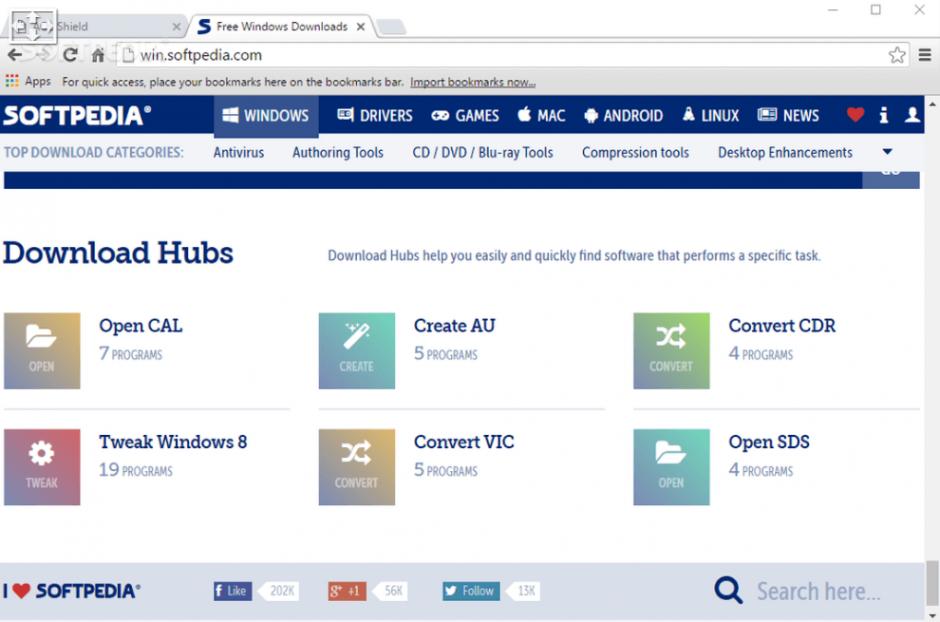Screen dimensions: 940x622
Task: Expand more download categories arrow
Action: 887,152
